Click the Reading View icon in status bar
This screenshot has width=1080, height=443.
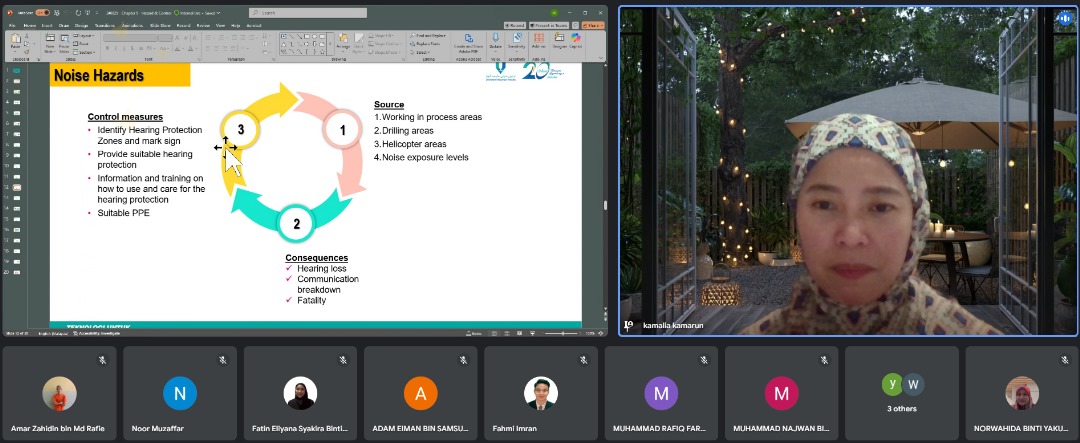pyautogui.click(x=519, y=333)
